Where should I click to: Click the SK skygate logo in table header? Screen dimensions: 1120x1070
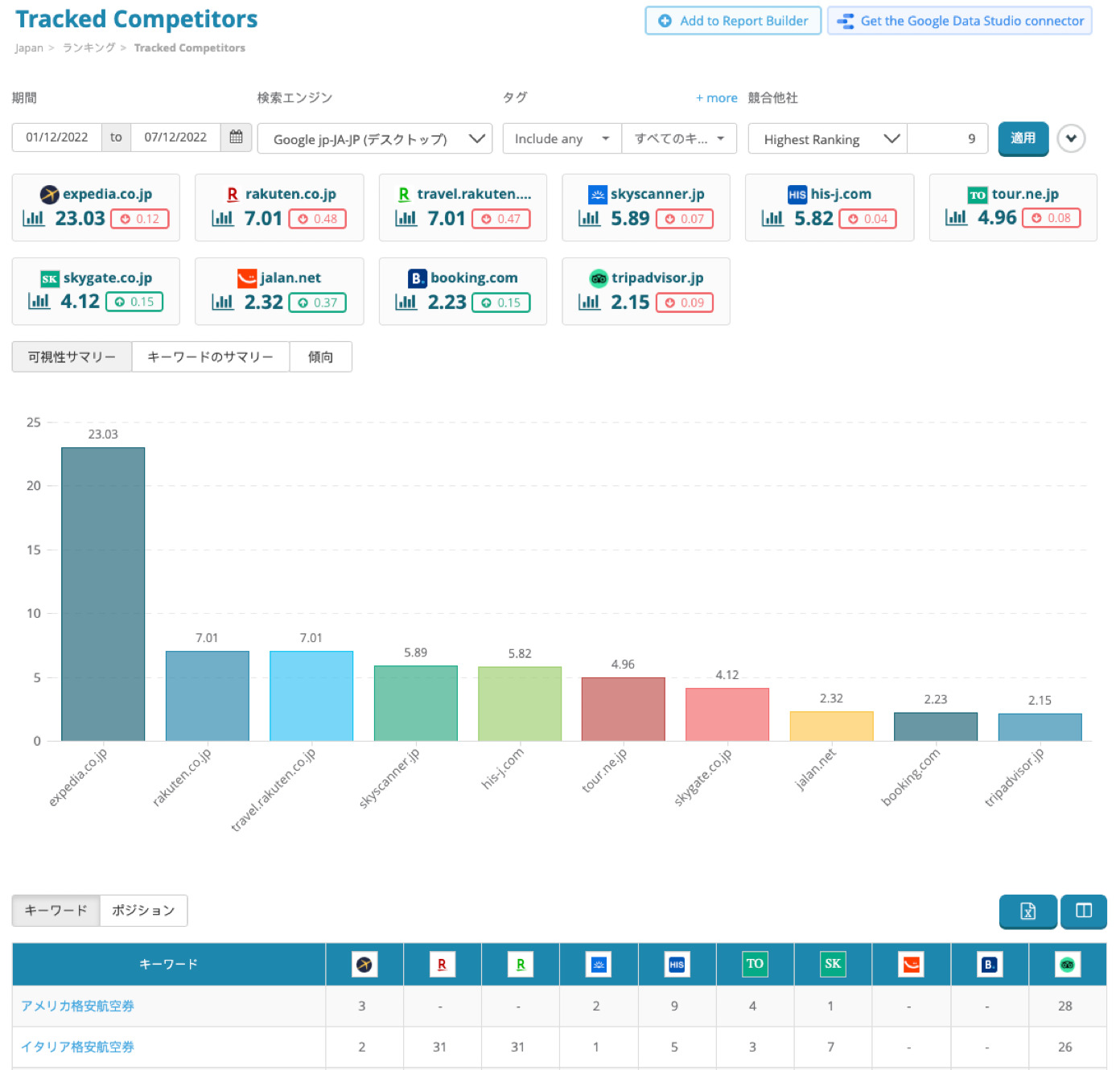[833, 964]
